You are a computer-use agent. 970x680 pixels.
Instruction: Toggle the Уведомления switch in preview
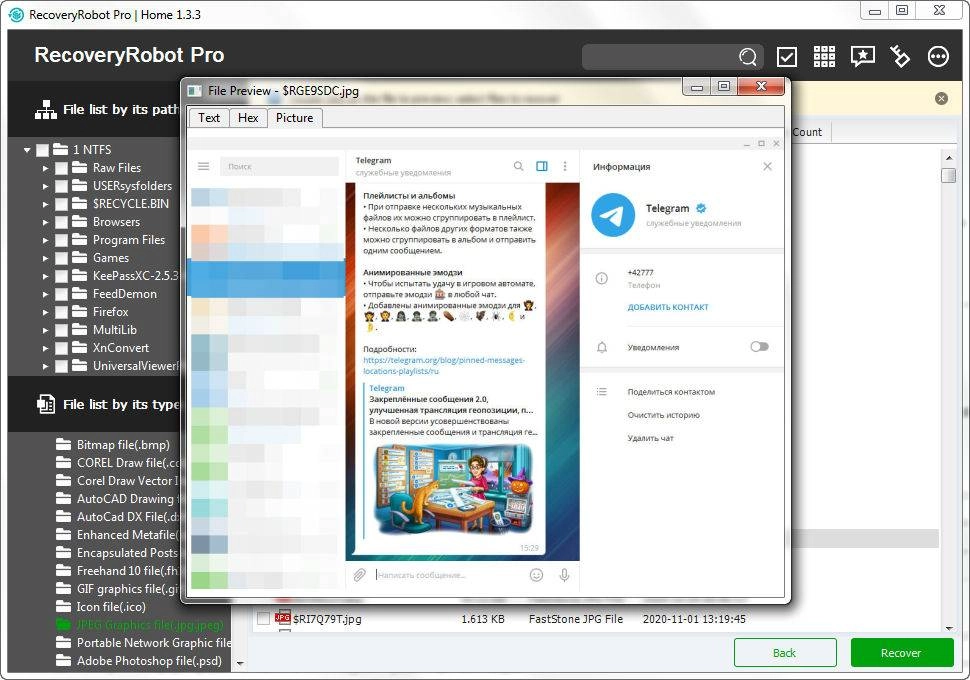[x=759, y=346]
